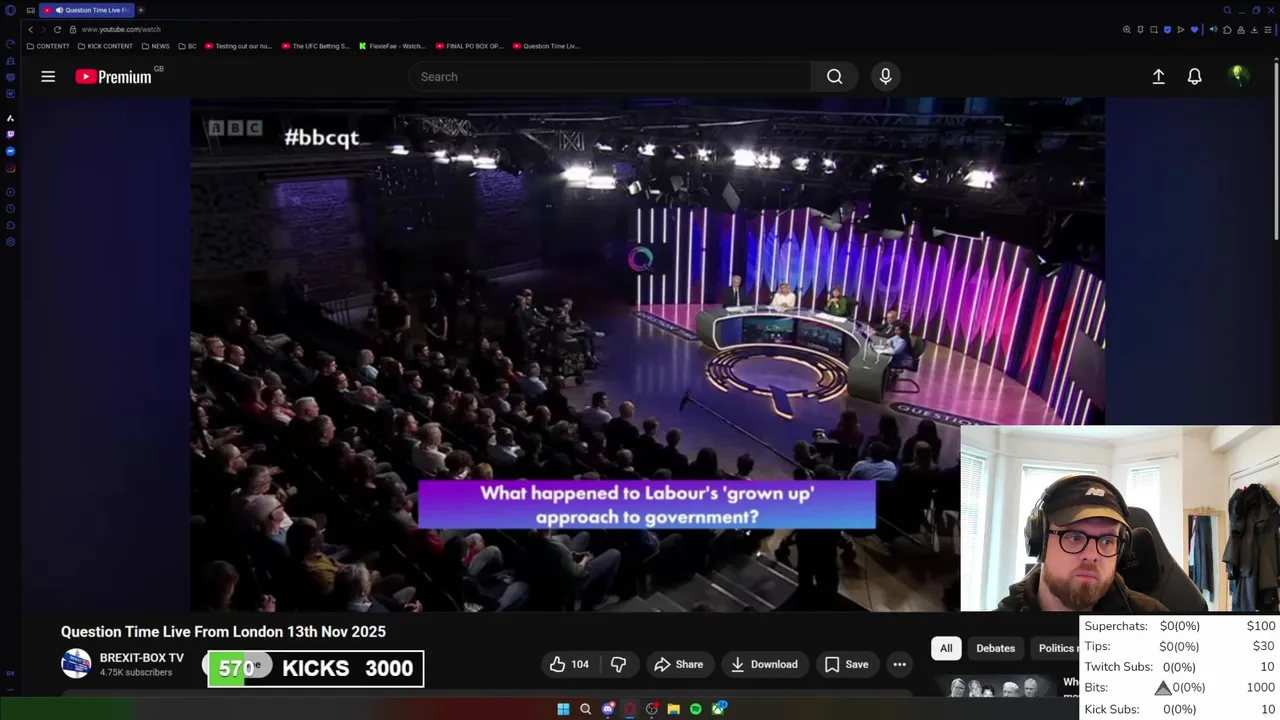Open 'The UFC Betting S...' bookmark
This screenshot has width=1280, height=720.
click(x=315, y=46)
